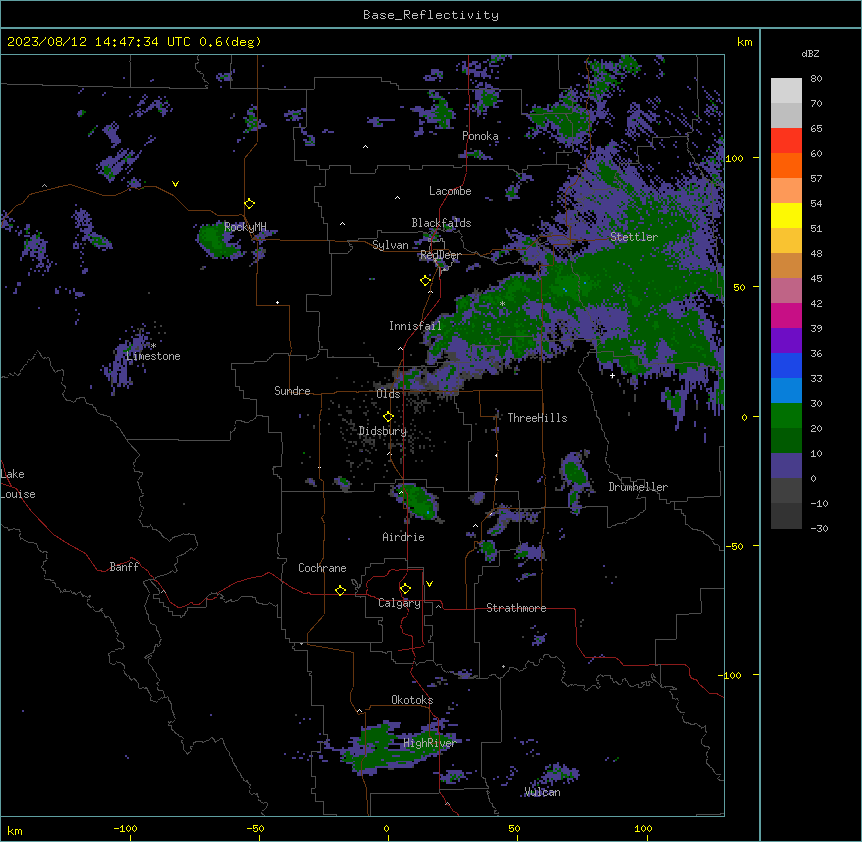Viewport: 862px width, 842px height.
Task: Pick the bright yellow swatch between 54 and 51
Action: 786,215
